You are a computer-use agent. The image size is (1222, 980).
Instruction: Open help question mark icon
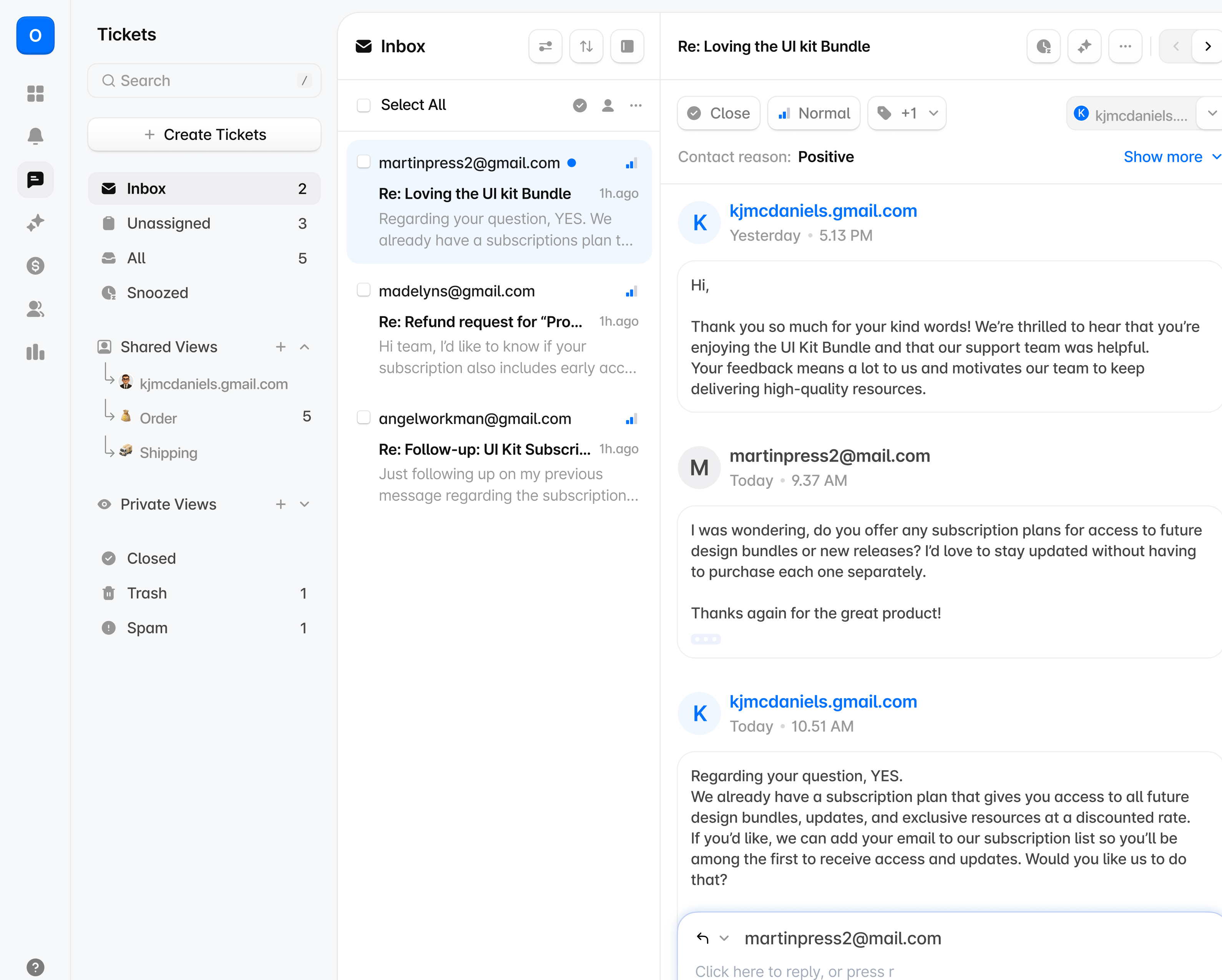[x=35, y=967]
